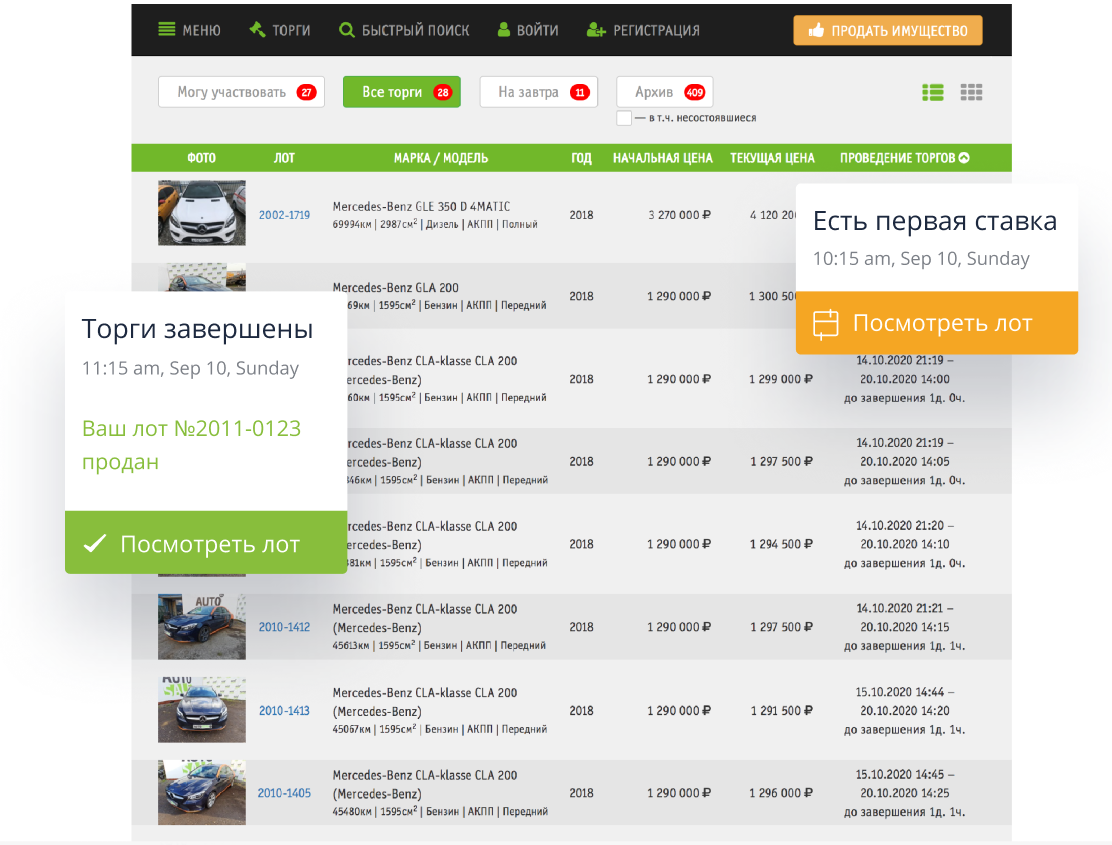Switch to the 'На завтра' tab
This screenshot has height=845, width=1112.
pyautogui.click(x=539, y=92)
